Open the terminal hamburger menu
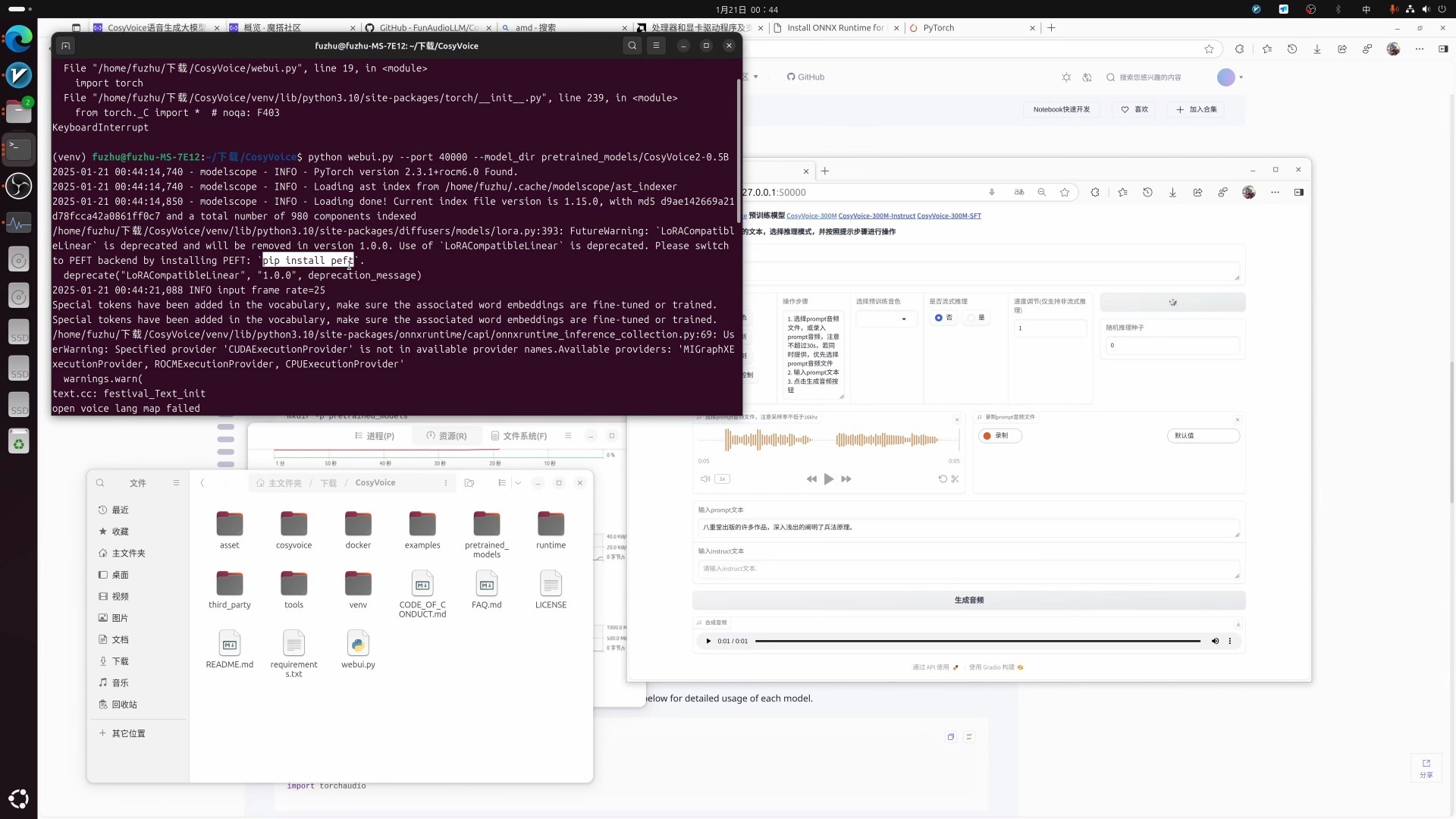The width and height of the screenshot is (1456, 819). [x=657, y=45]
